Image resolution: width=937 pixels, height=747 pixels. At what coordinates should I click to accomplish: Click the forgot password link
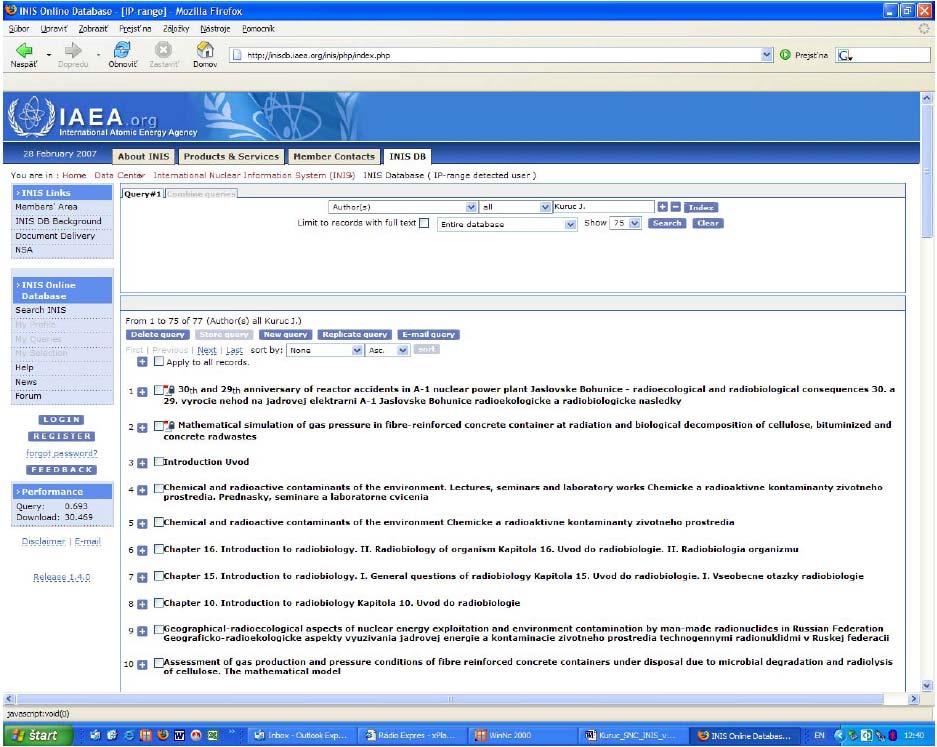[x=62, y=454]
